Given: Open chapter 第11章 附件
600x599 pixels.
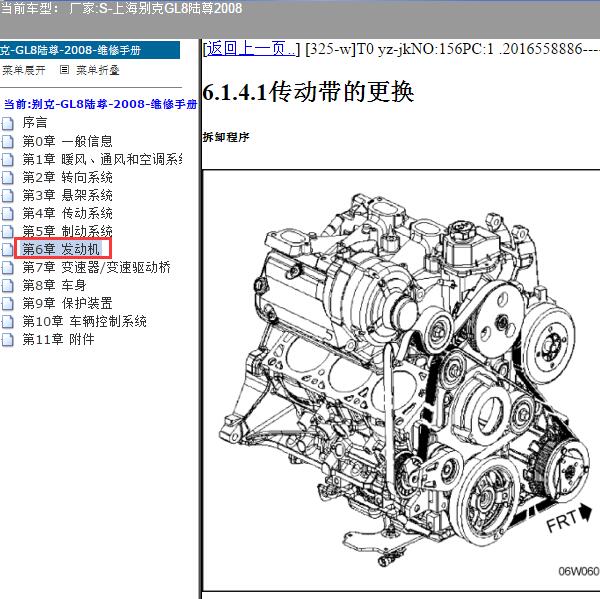Looking at the screenshot, I should [58, 339].
